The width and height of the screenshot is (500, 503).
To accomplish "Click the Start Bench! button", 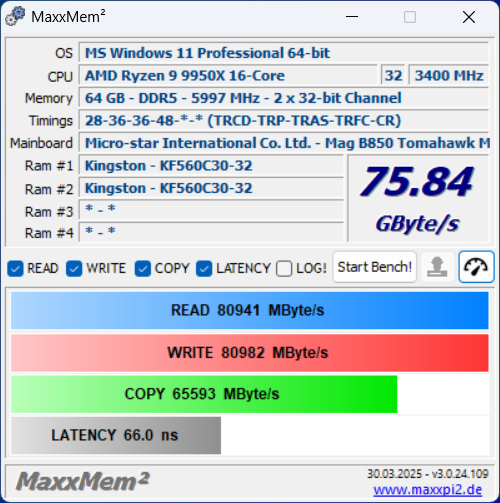I will coord(375,267).
